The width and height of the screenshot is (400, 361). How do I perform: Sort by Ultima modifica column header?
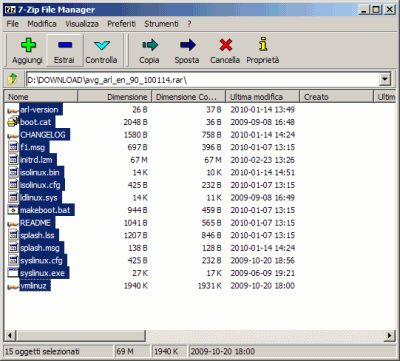click(x=263, y=97)
